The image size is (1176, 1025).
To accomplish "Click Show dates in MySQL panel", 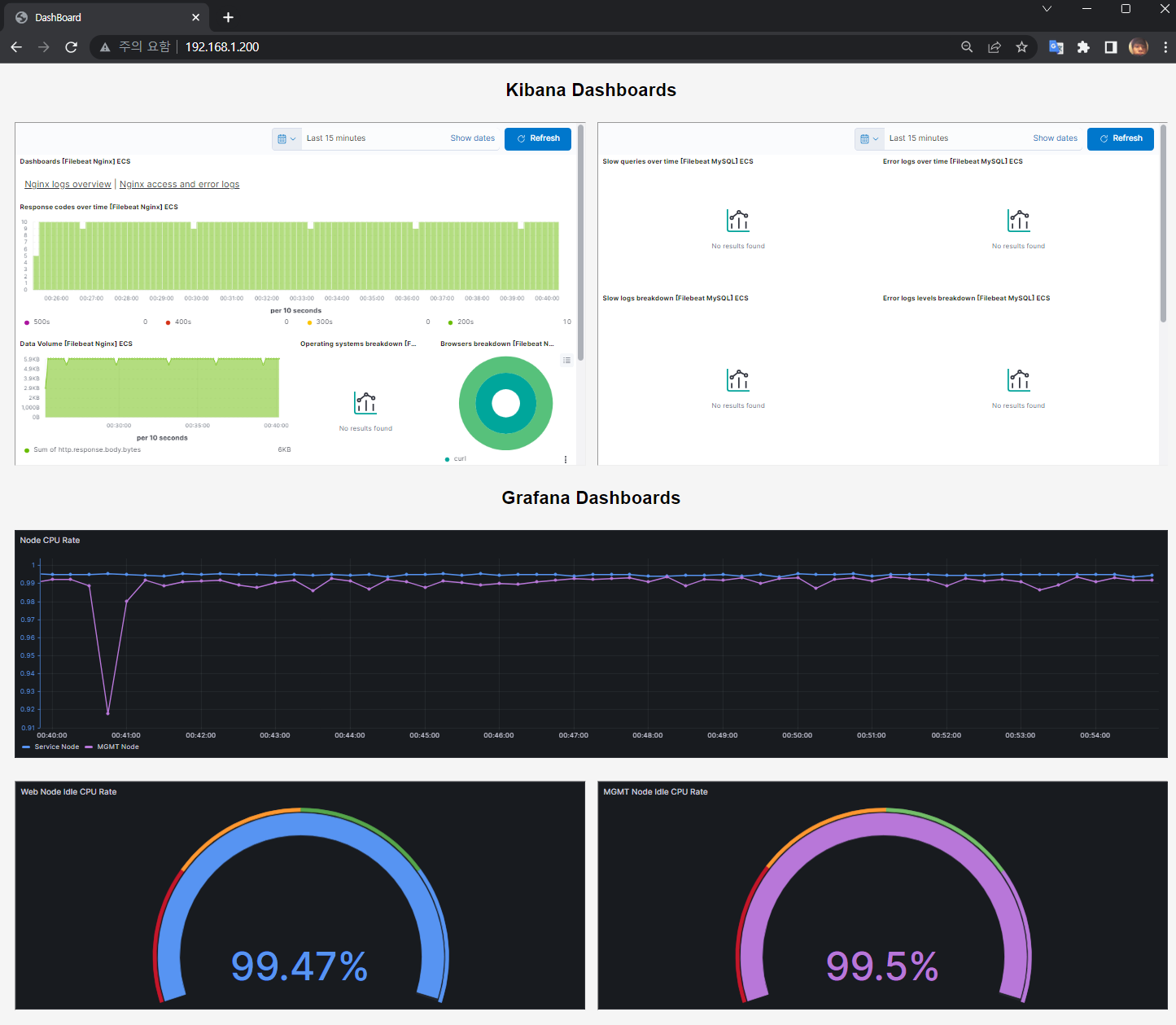I will [x=1056, y=138].
